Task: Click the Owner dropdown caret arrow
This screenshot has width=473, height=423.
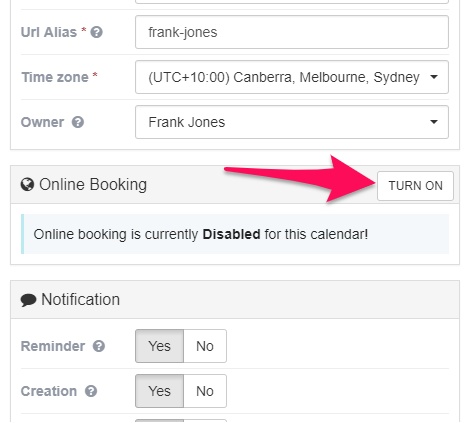Action: point(434,122)
